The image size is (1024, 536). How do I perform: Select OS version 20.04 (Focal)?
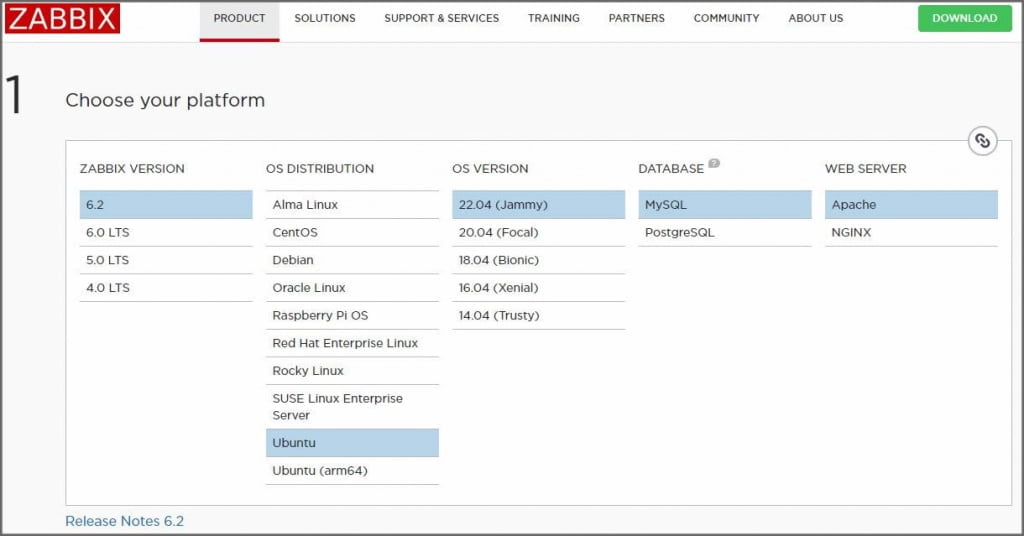538,232
